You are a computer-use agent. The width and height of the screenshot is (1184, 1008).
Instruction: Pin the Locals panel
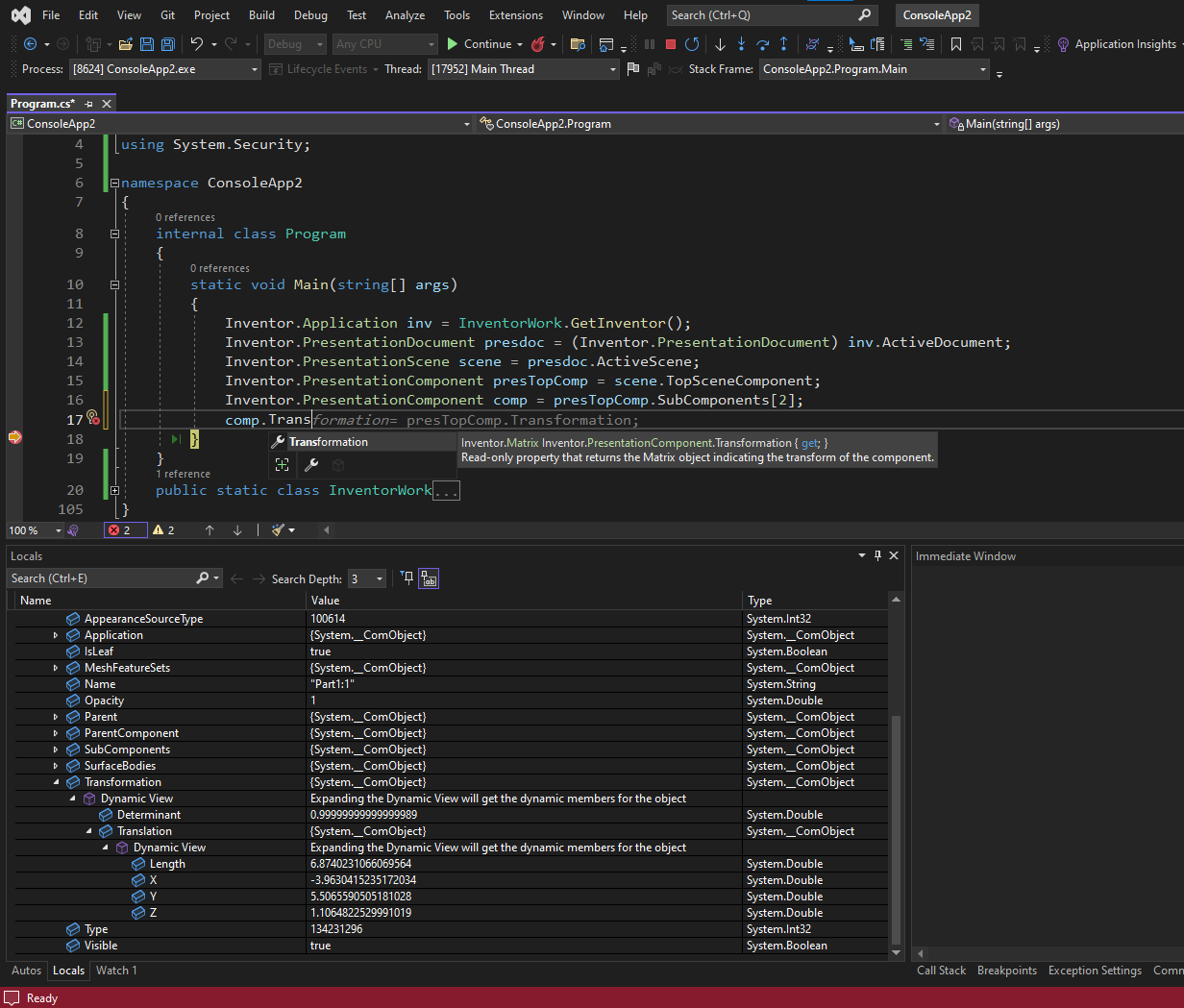(876, 555)
